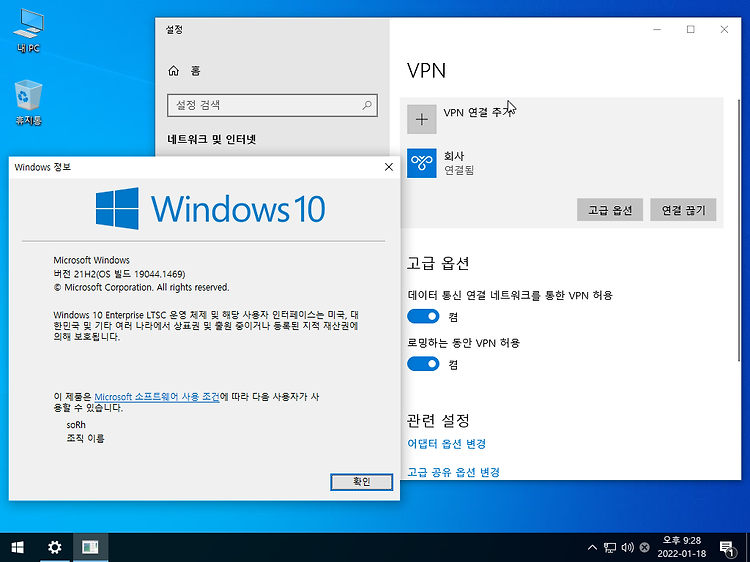
Task: Click the volume speaker tray icon
Action: [x=627, y=547]
